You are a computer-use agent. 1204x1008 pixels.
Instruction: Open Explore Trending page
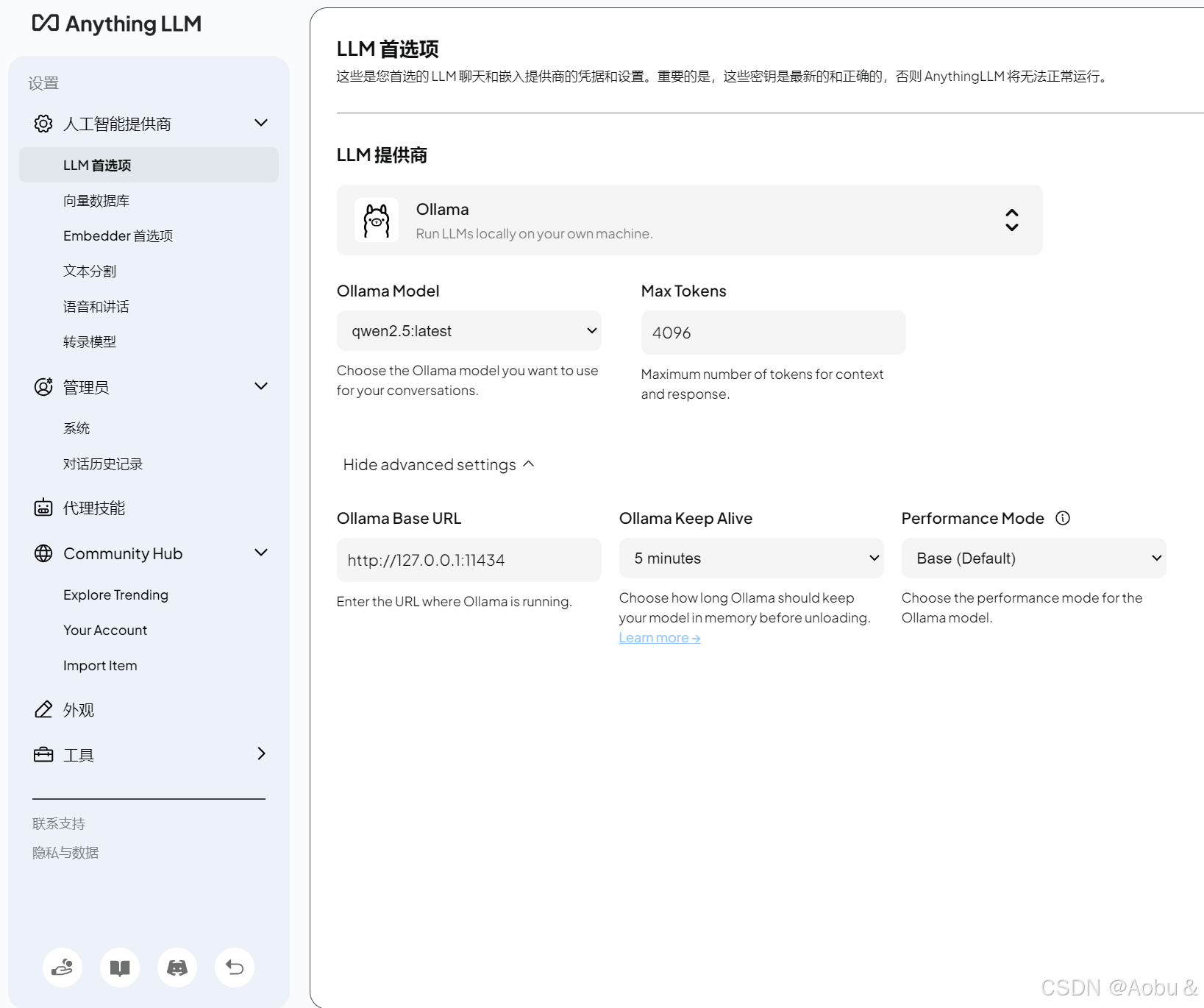115,594
